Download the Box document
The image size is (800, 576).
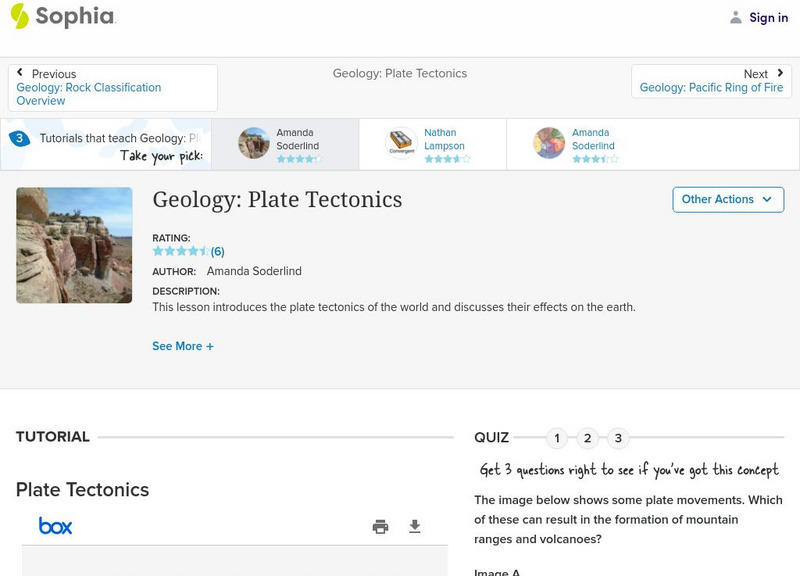point(415,527)
